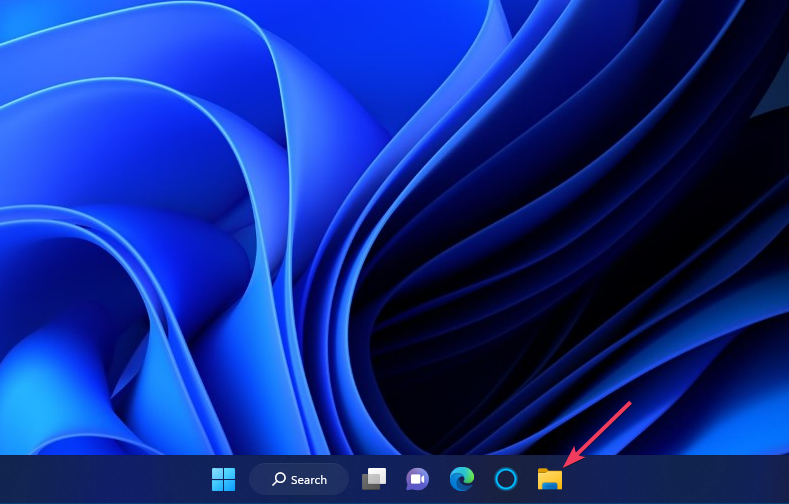Click empty taskbar area right of File Explorer
The image size is (789, 504).
coord(680,480)
